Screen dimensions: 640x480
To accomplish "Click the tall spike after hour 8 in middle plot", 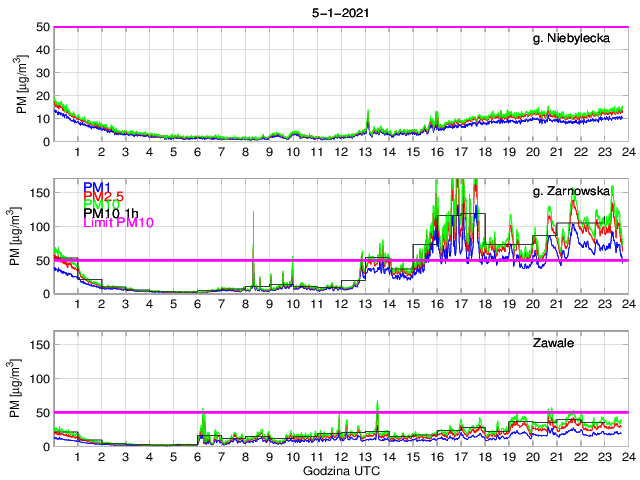I will click(x=254, y=213).
